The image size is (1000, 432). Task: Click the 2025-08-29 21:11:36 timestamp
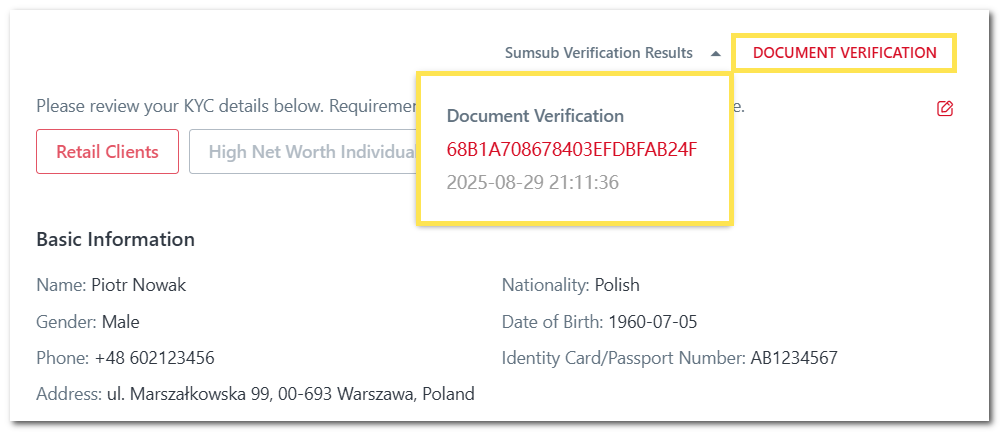tap(531, 184)
